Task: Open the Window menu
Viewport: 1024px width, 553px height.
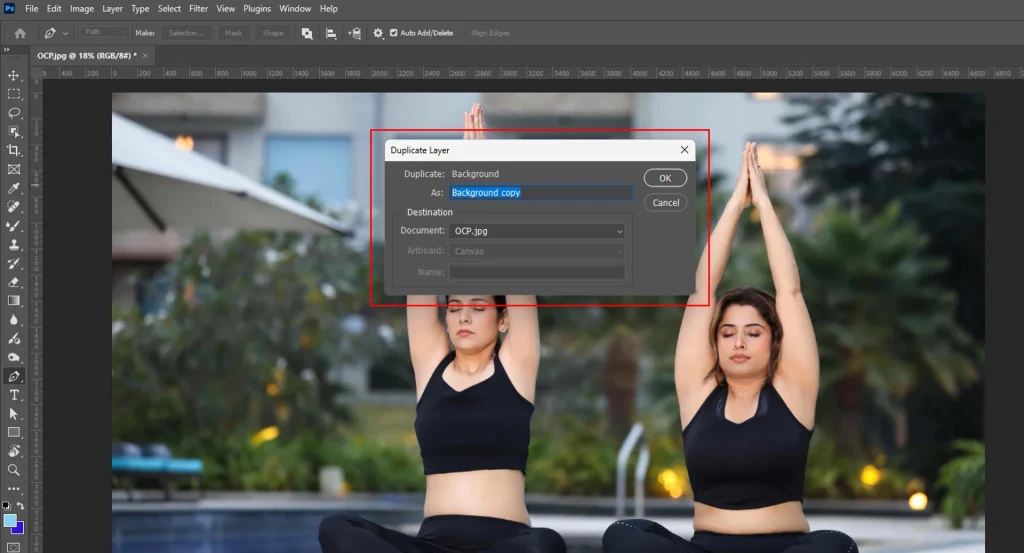Action: 295,8
